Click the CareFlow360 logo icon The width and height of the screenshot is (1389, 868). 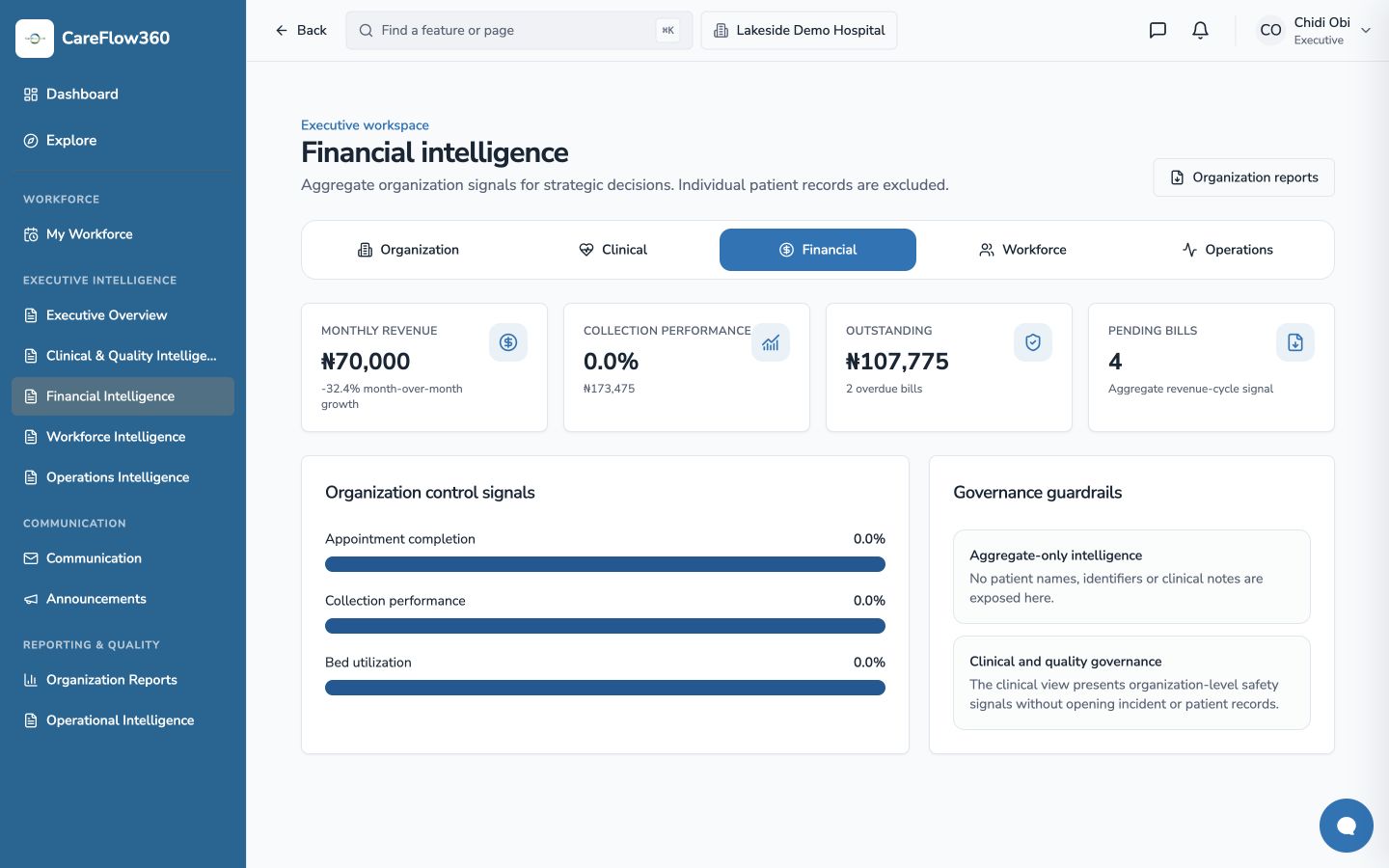(x=35, y=39)
